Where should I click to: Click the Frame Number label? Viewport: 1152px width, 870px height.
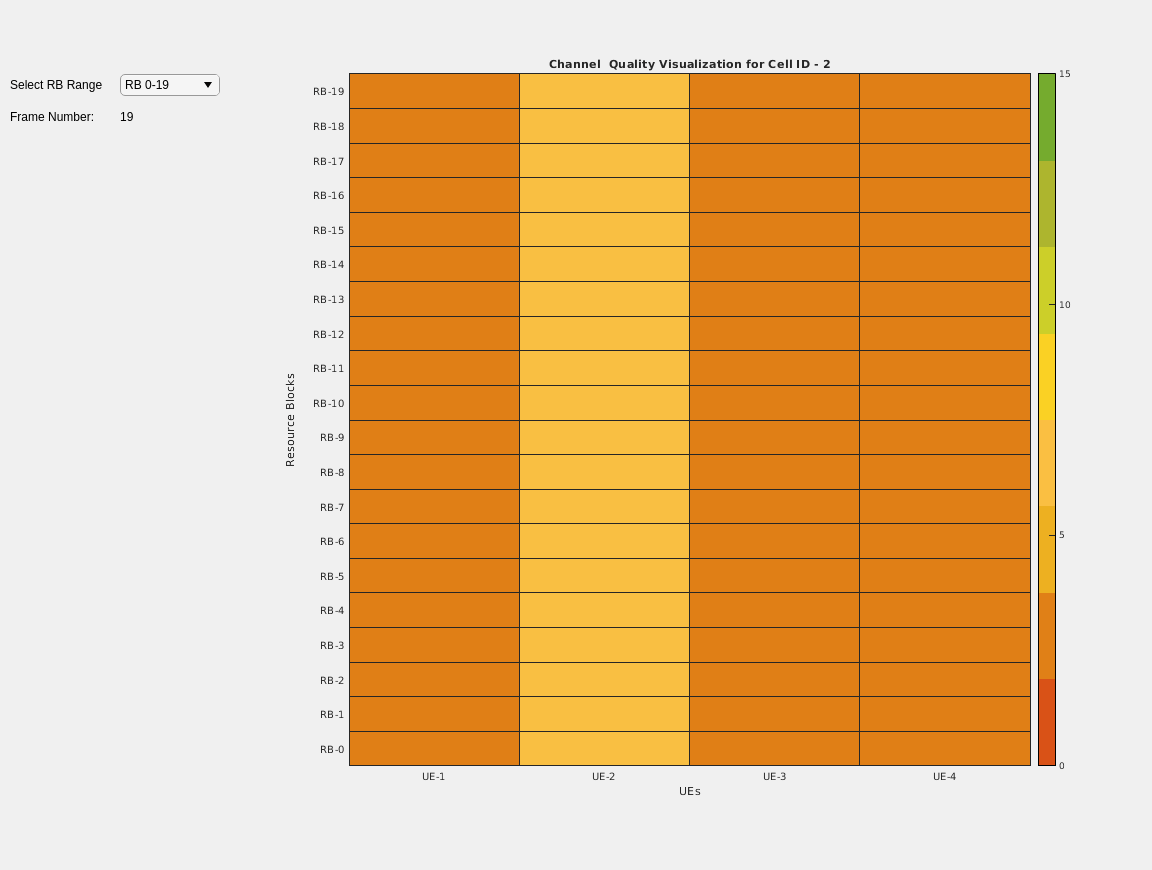[52, 117]
